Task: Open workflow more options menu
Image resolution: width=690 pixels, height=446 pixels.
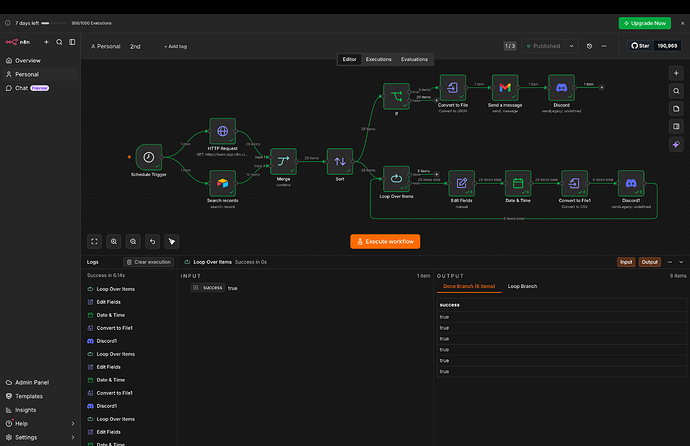Action: [x=604, y=46]
